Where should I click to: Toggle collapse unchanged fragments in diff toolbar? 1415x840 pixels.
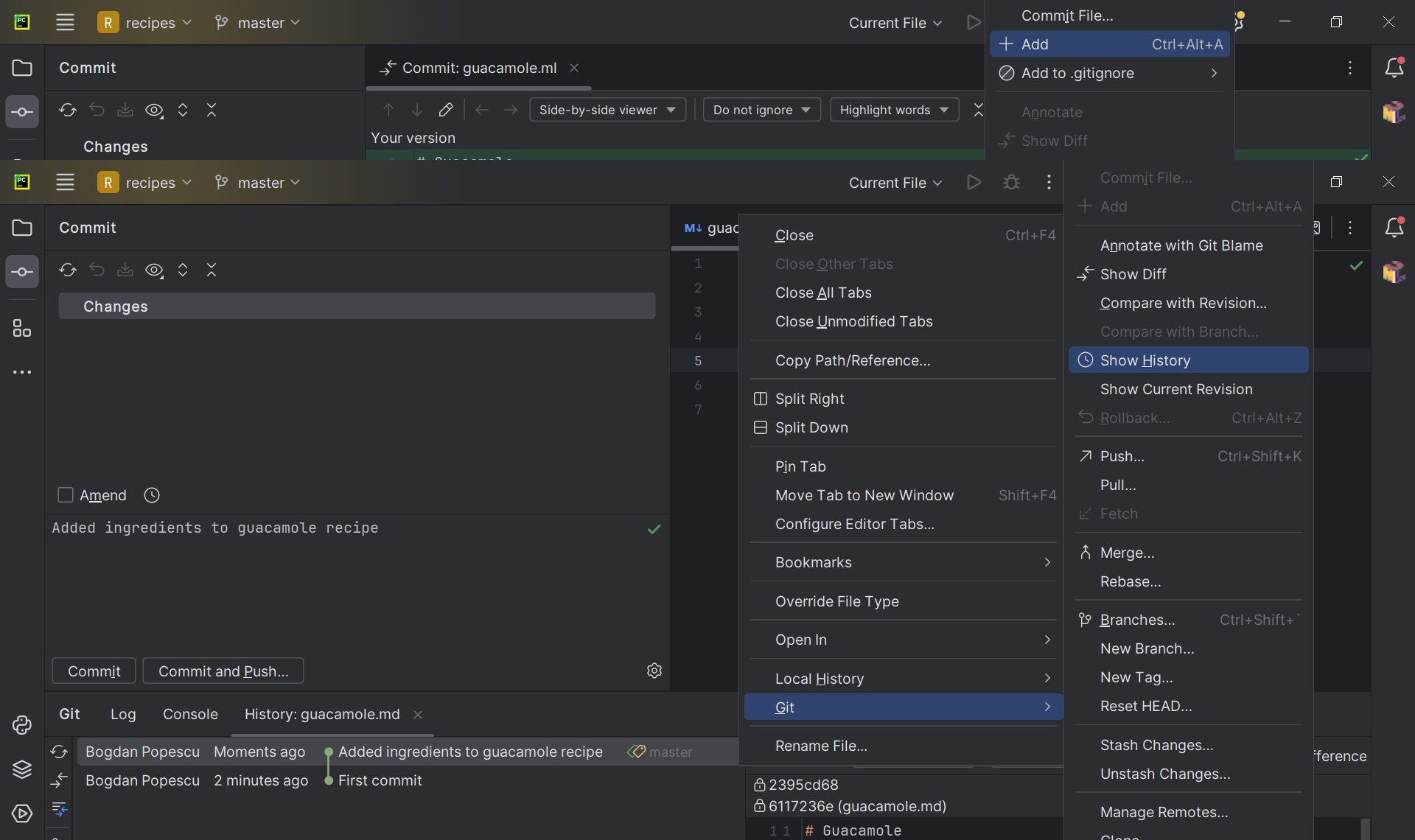pos(978,110)
